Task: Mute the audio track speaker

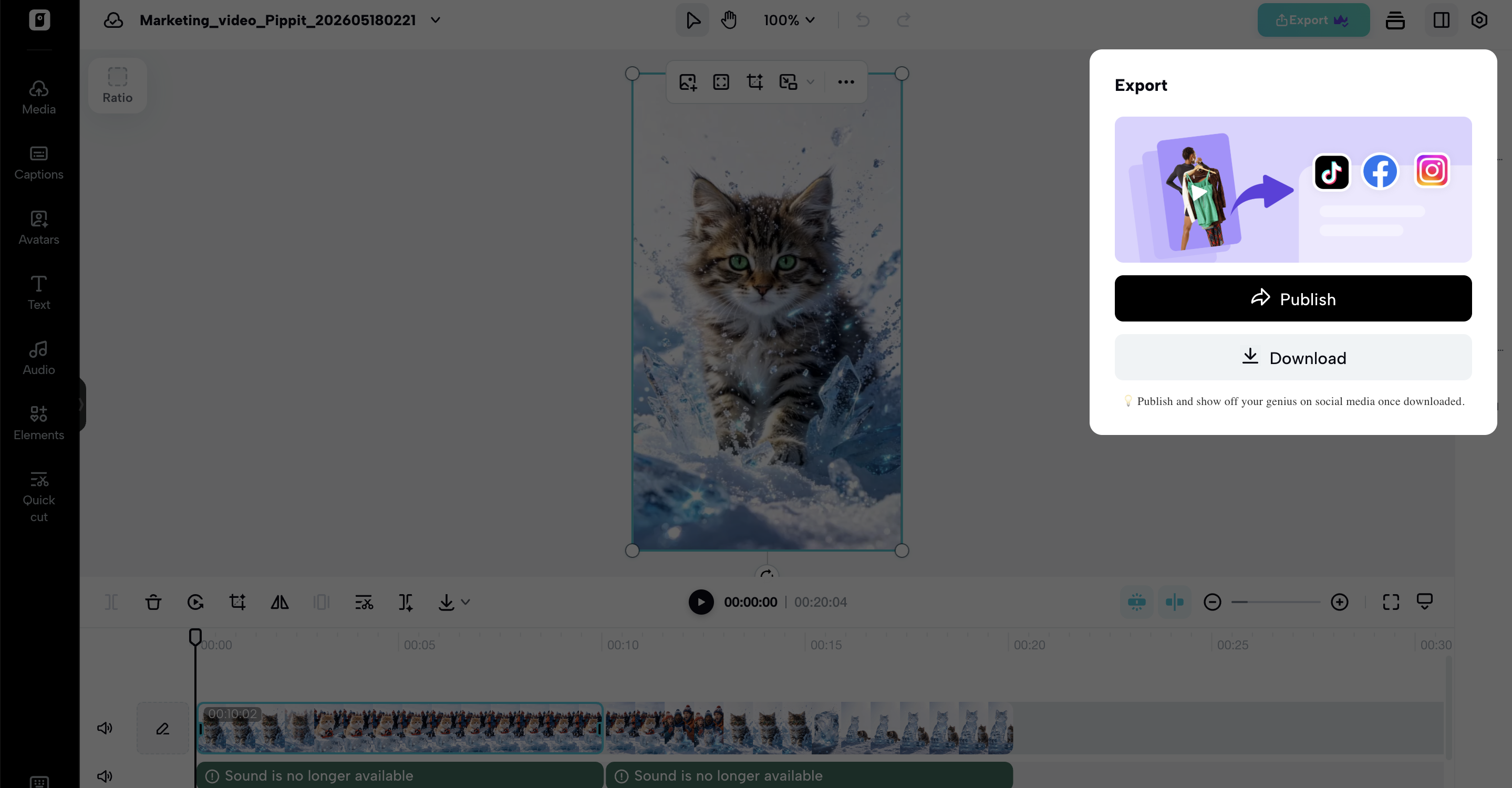Action: click(x=105, y=776)
